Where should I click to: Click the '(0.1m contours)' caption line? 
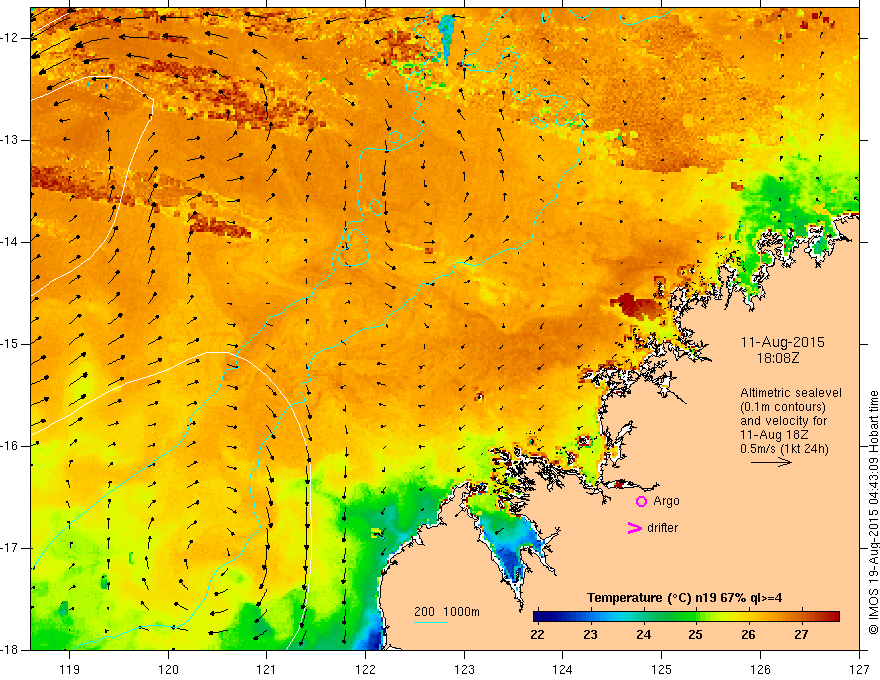click(x=782, y=407)
